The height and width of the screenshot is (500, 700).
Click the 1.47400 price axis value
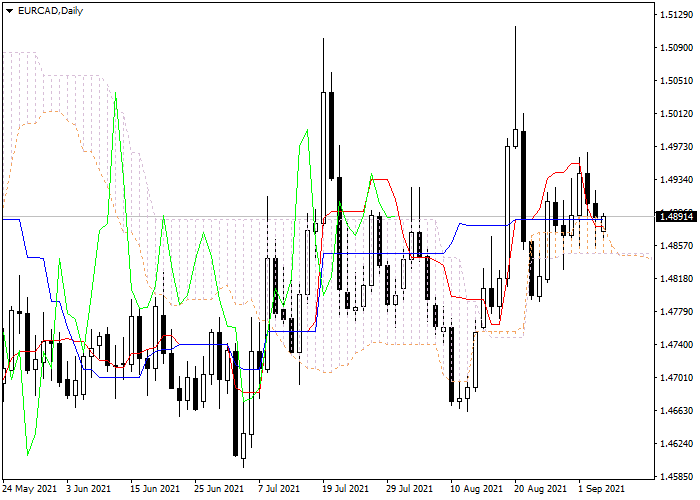tap(676, 345)
